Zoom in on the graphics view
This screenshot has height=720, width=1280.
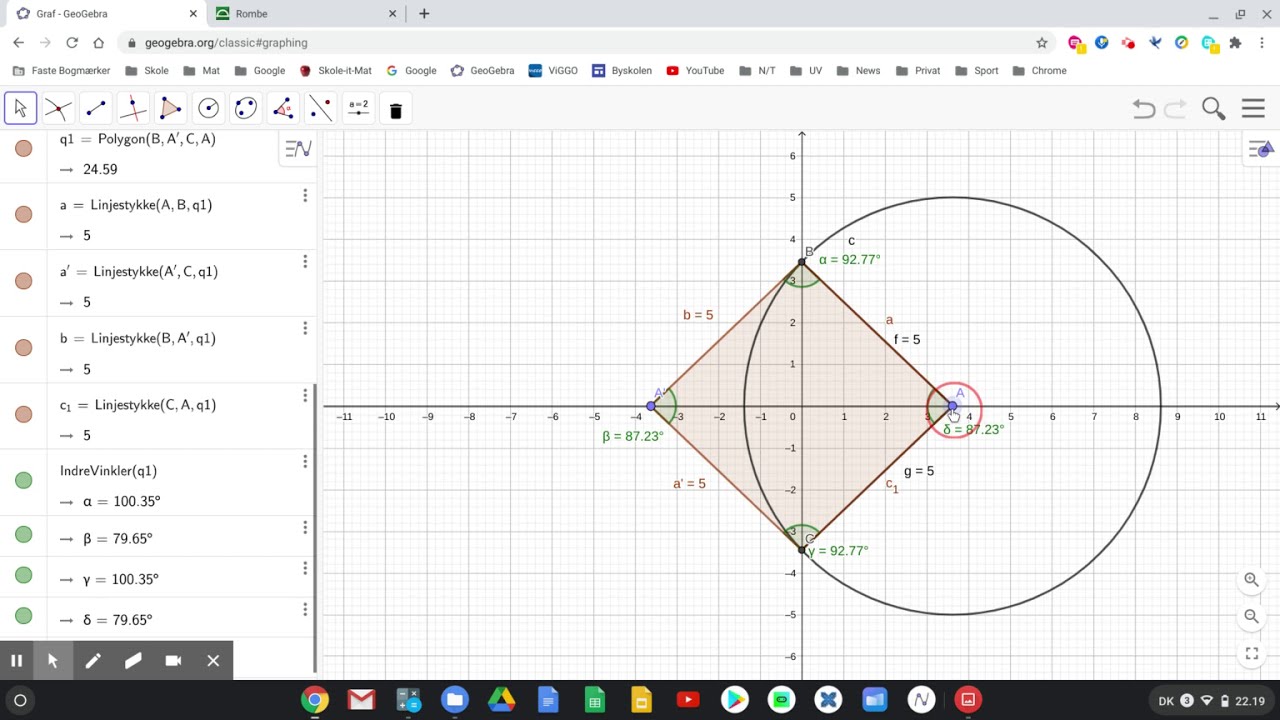pos(1251,580)
